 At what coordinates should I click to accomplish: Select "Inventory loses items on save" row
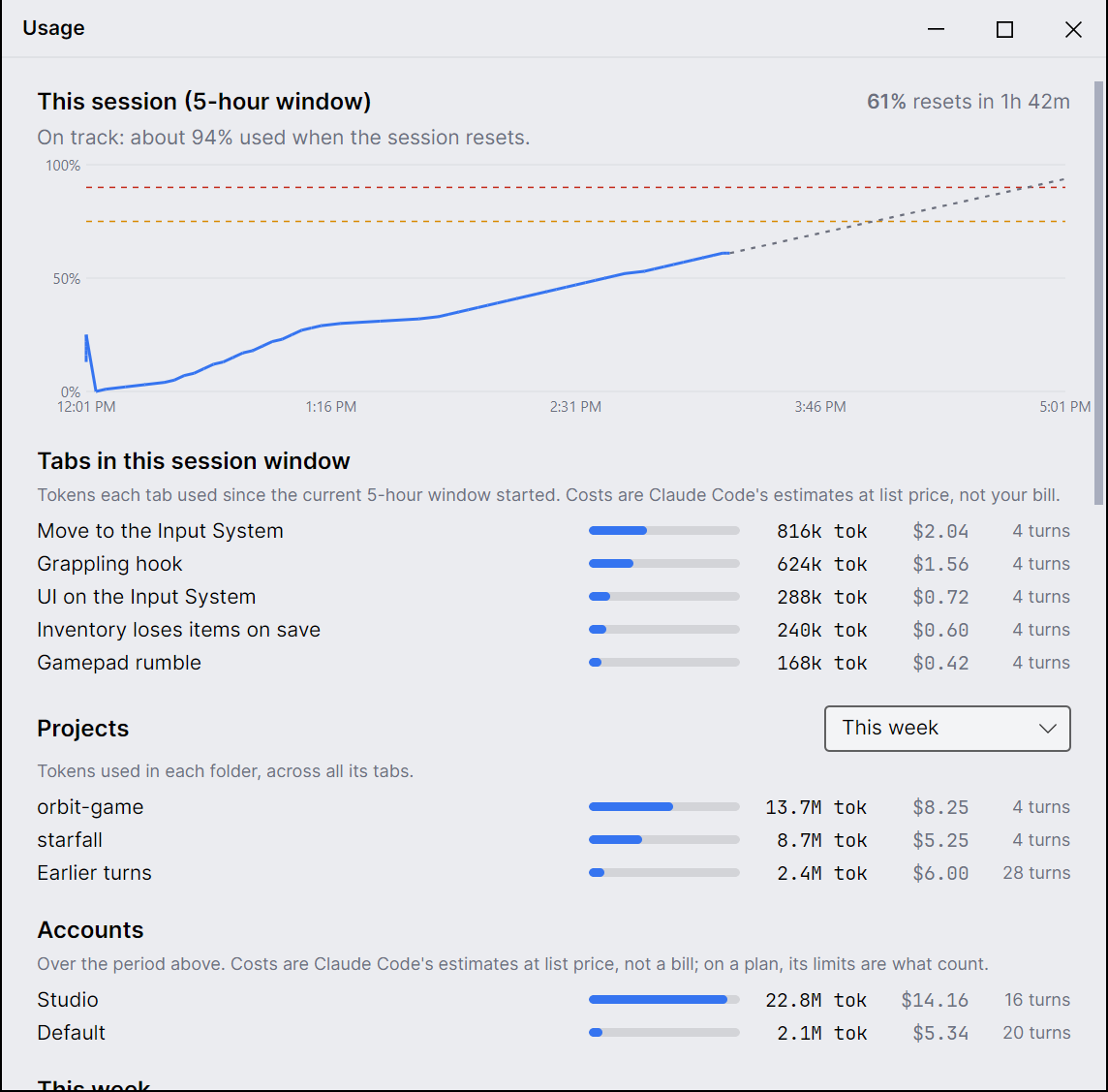click(x=553, y=630)
